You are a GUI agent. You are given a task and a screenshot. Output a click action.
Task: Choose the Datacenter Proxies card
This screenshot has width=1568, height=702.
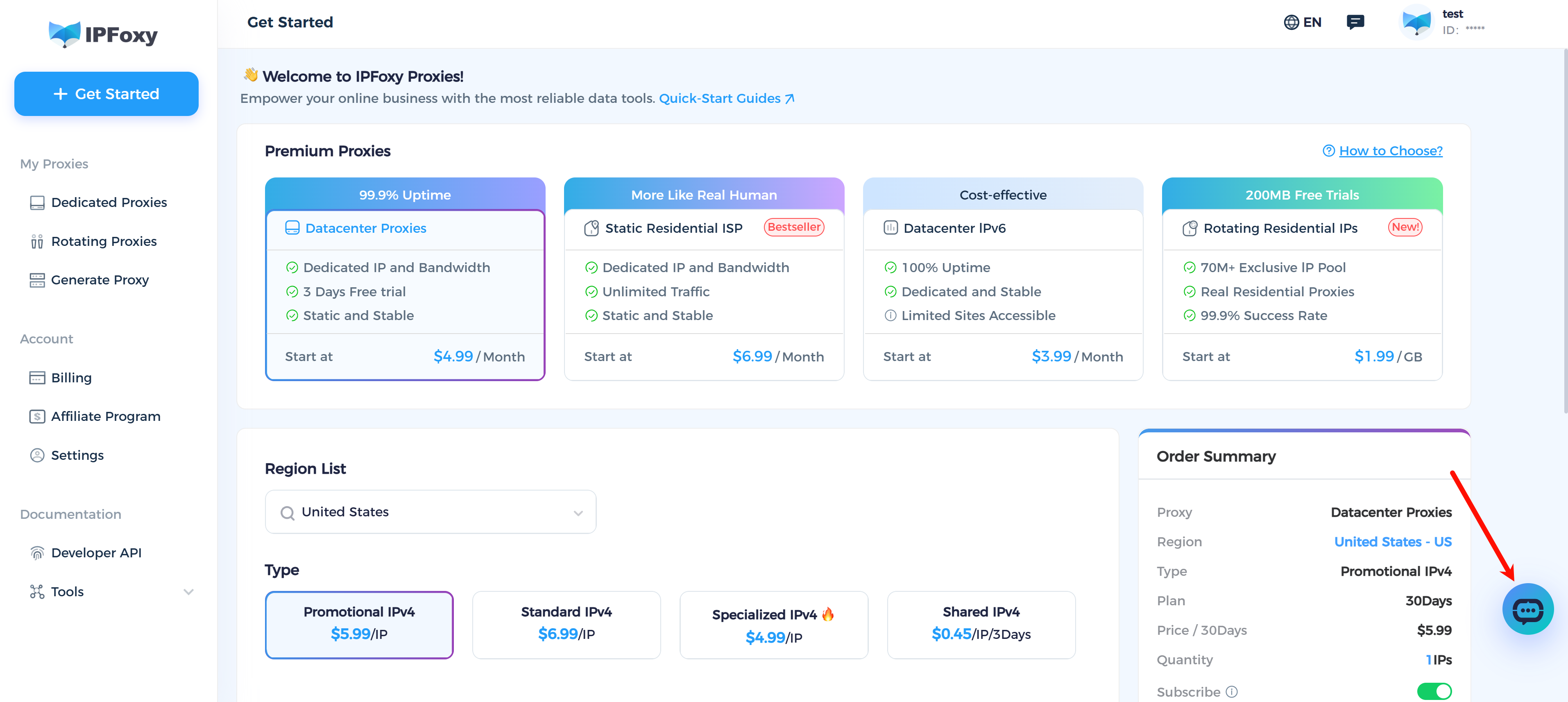(x=405, y=279)
